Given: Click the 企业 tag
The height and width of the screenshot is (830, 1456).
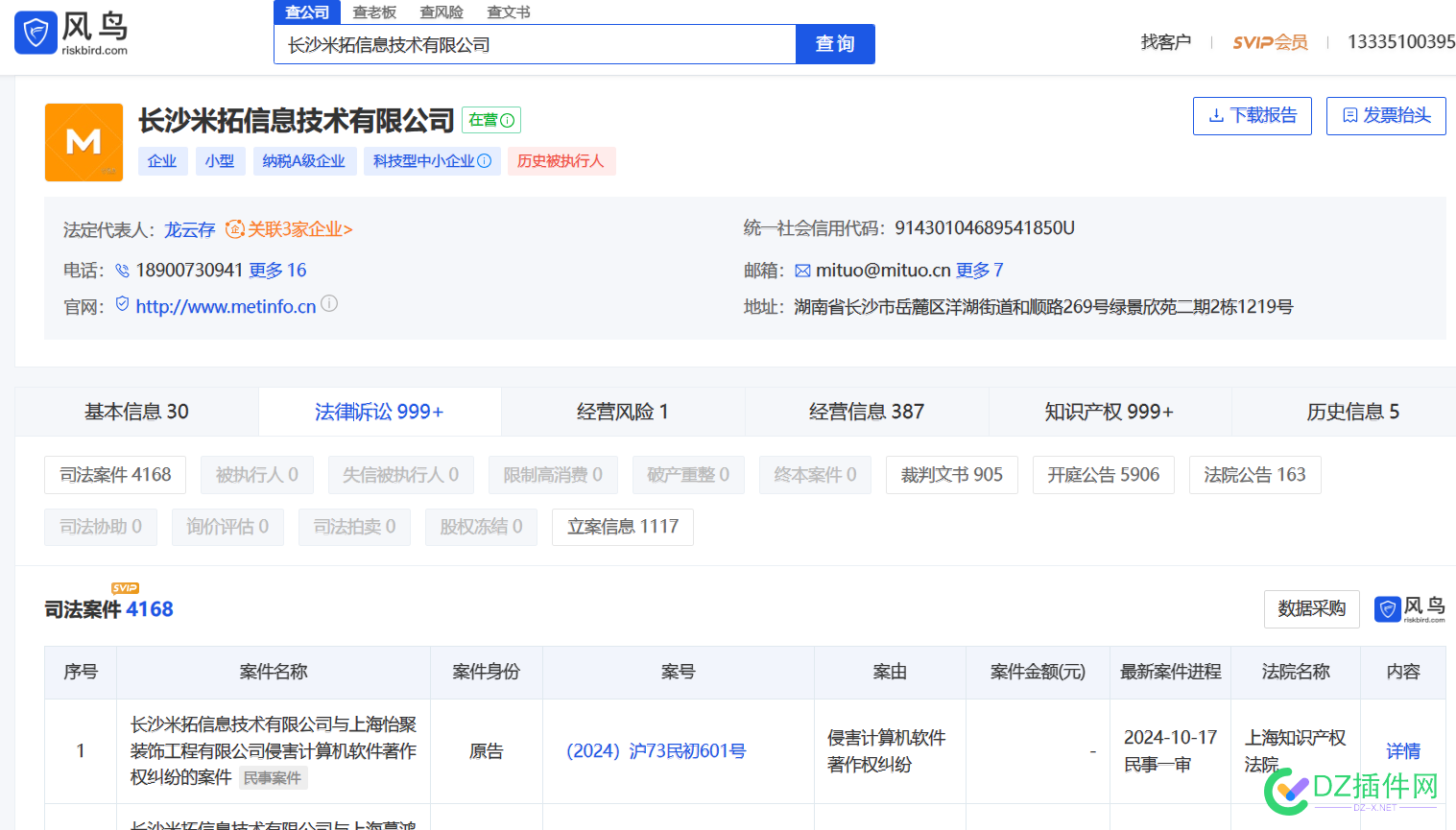Looking at the screenshot, I should point(162,161).
